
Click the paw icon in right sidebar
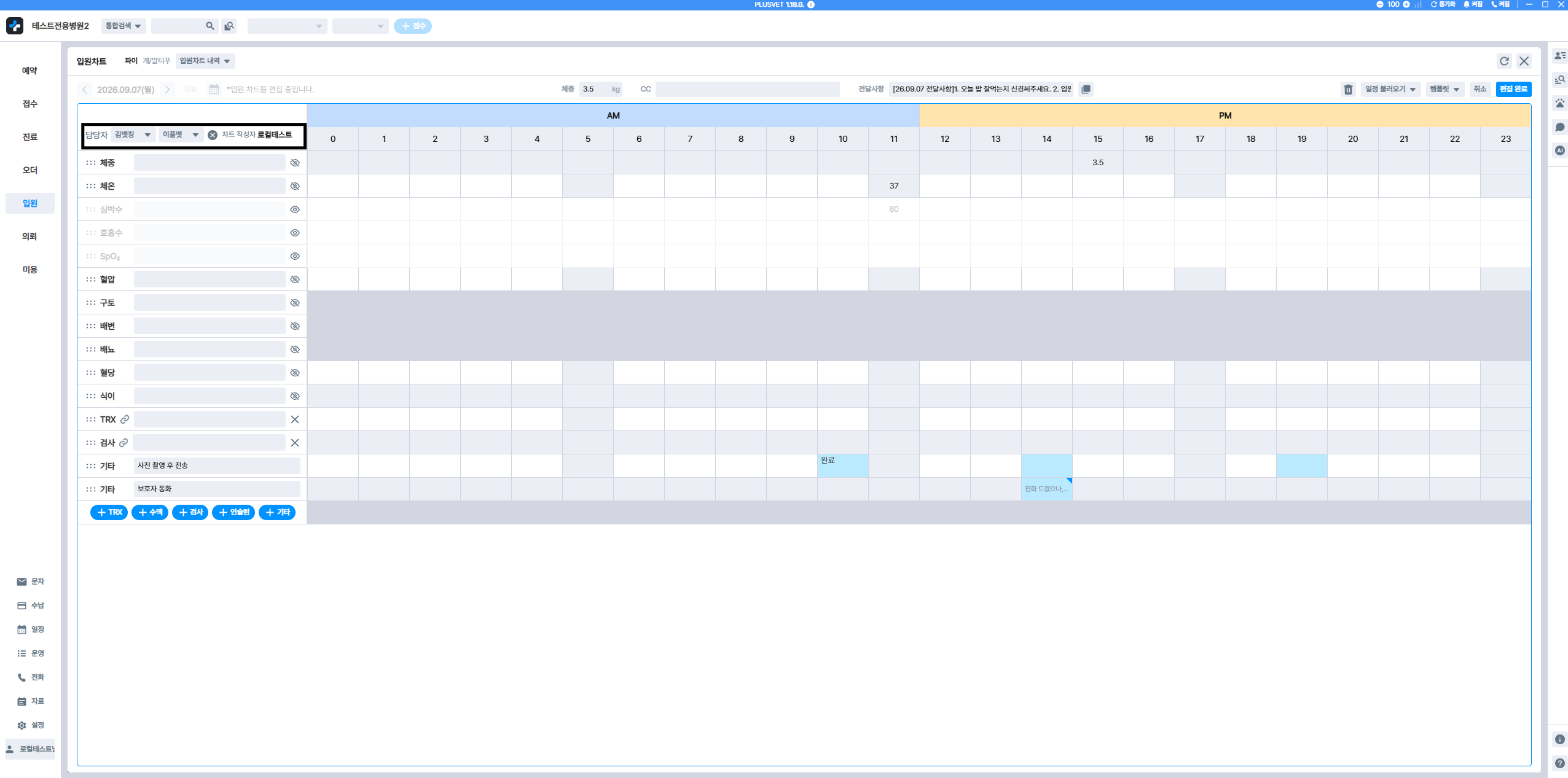[x=1560, y=103]
